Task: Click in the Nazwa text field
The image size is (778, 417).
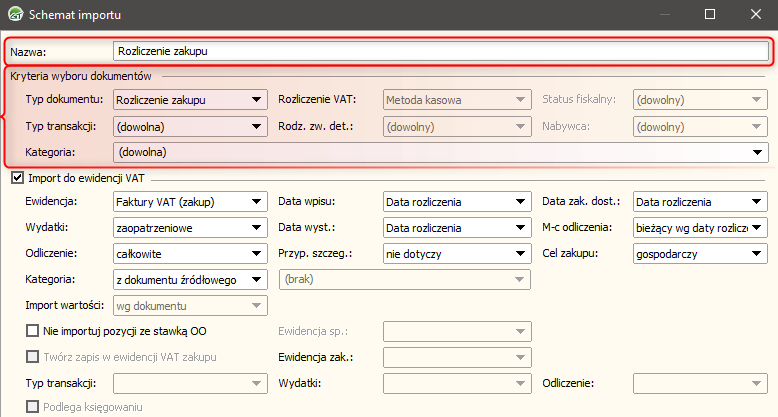Action: 440,50
